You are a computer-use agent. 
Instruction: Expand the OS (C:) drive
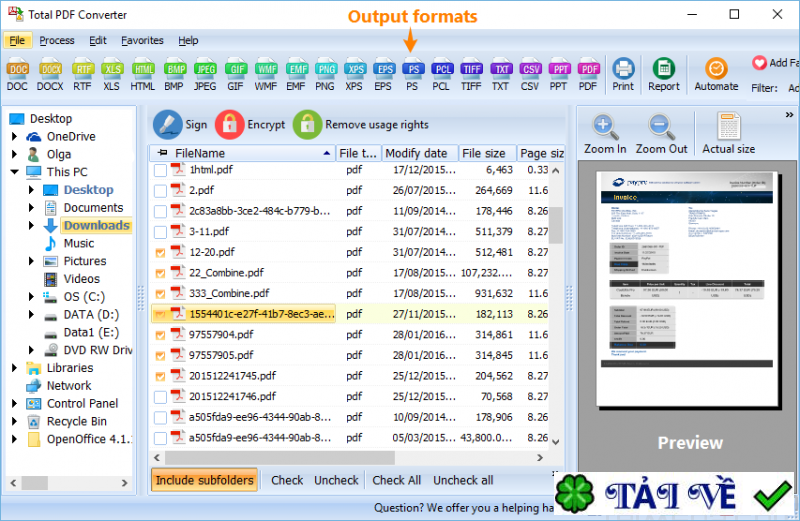tap(31, 296)
